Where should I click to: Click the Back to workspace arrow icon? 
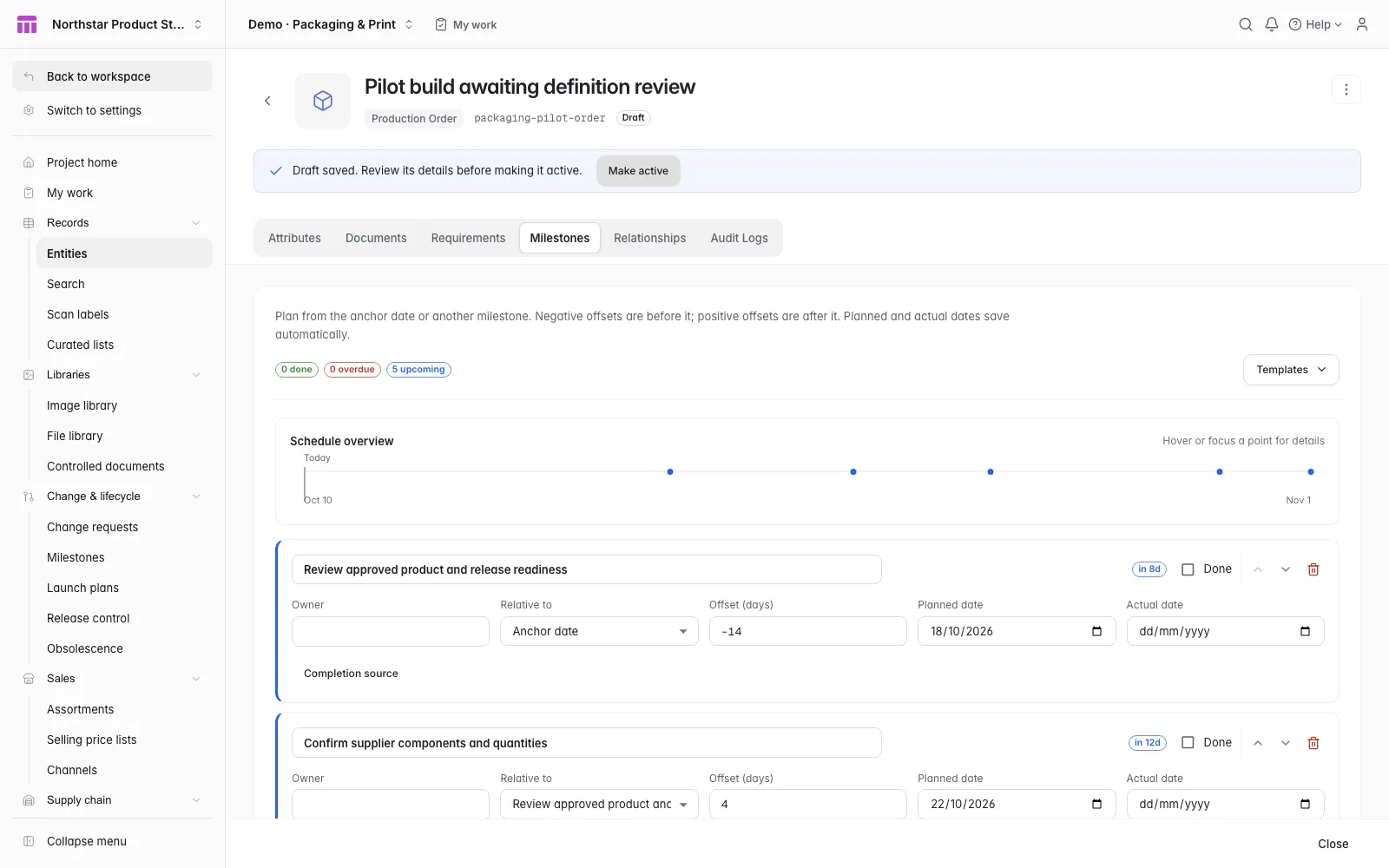[x=29, y=76]
